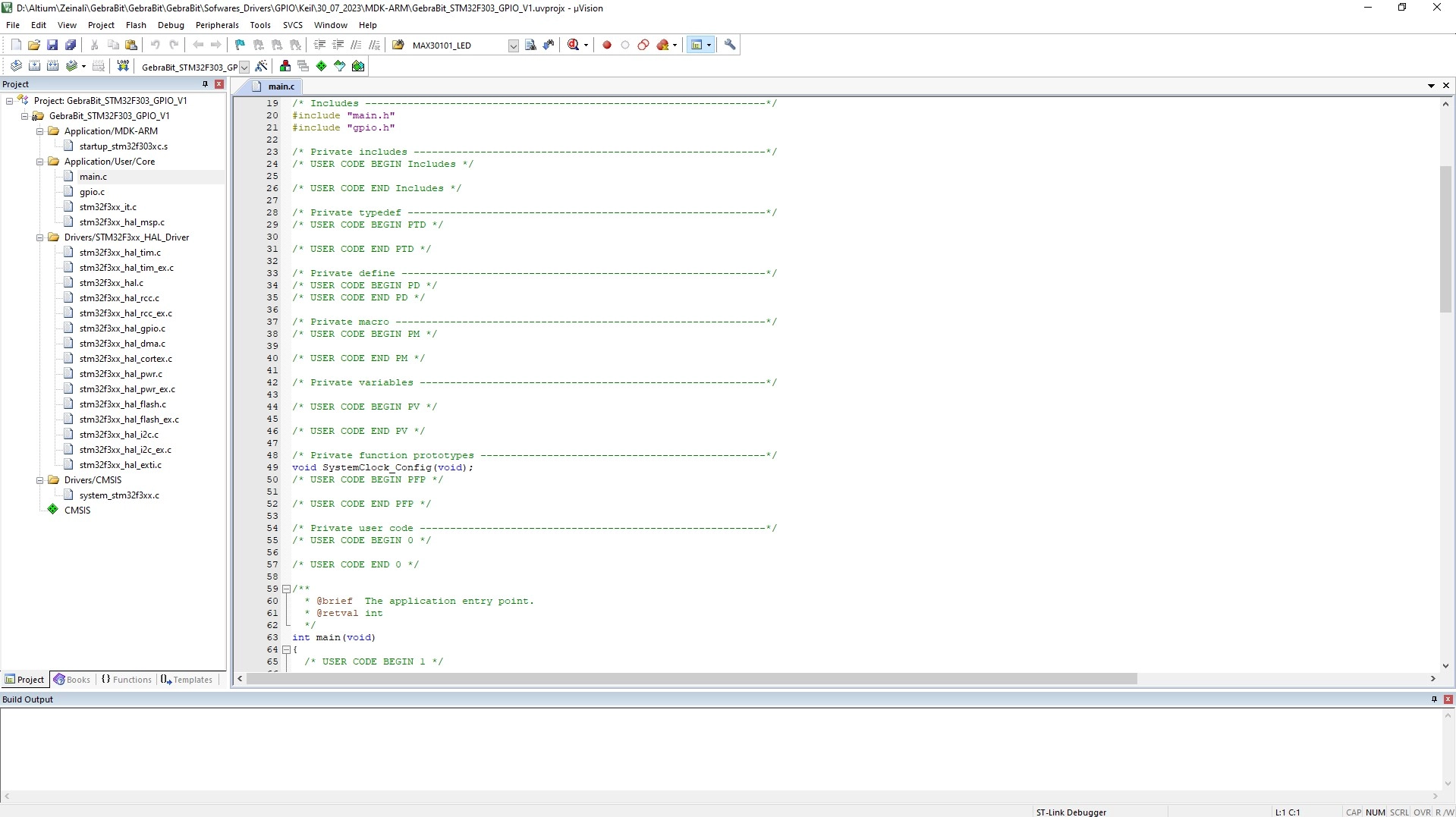
Task: Build target files icon
Action: pos(34,66)
